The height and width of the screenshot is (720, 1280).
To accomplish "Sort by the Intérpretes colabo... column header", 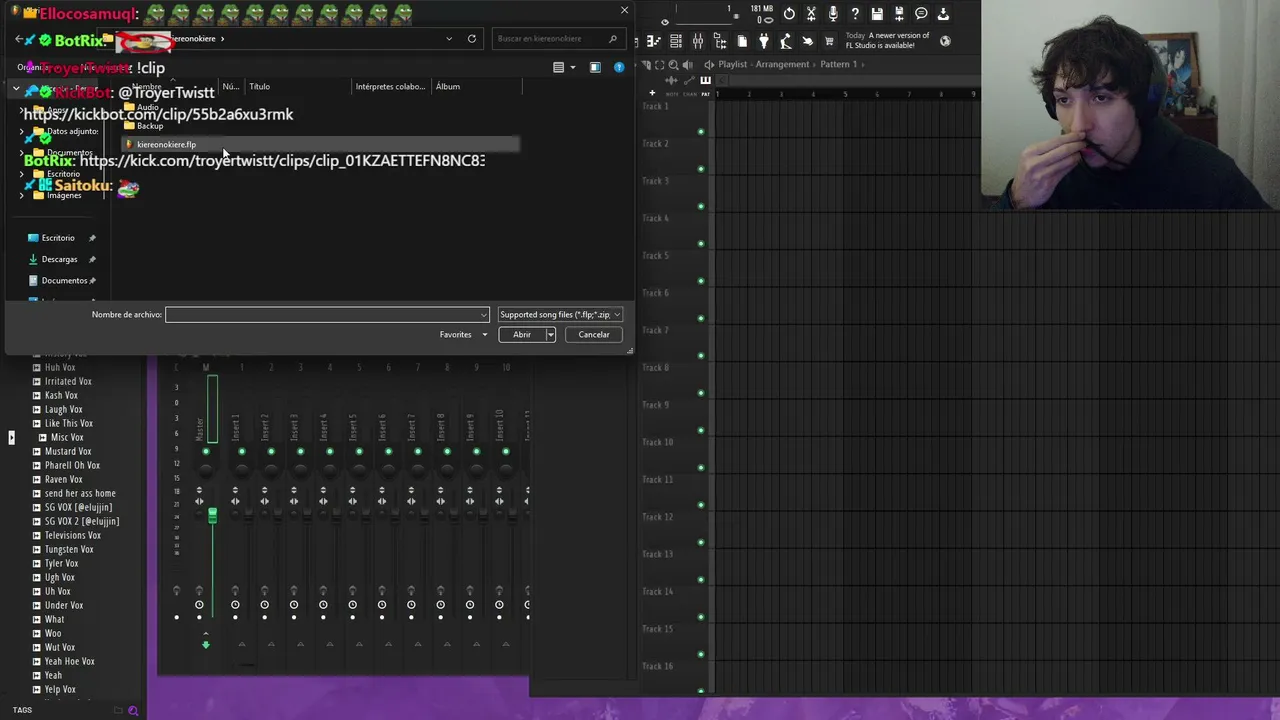I will click(x=390, y=87).
